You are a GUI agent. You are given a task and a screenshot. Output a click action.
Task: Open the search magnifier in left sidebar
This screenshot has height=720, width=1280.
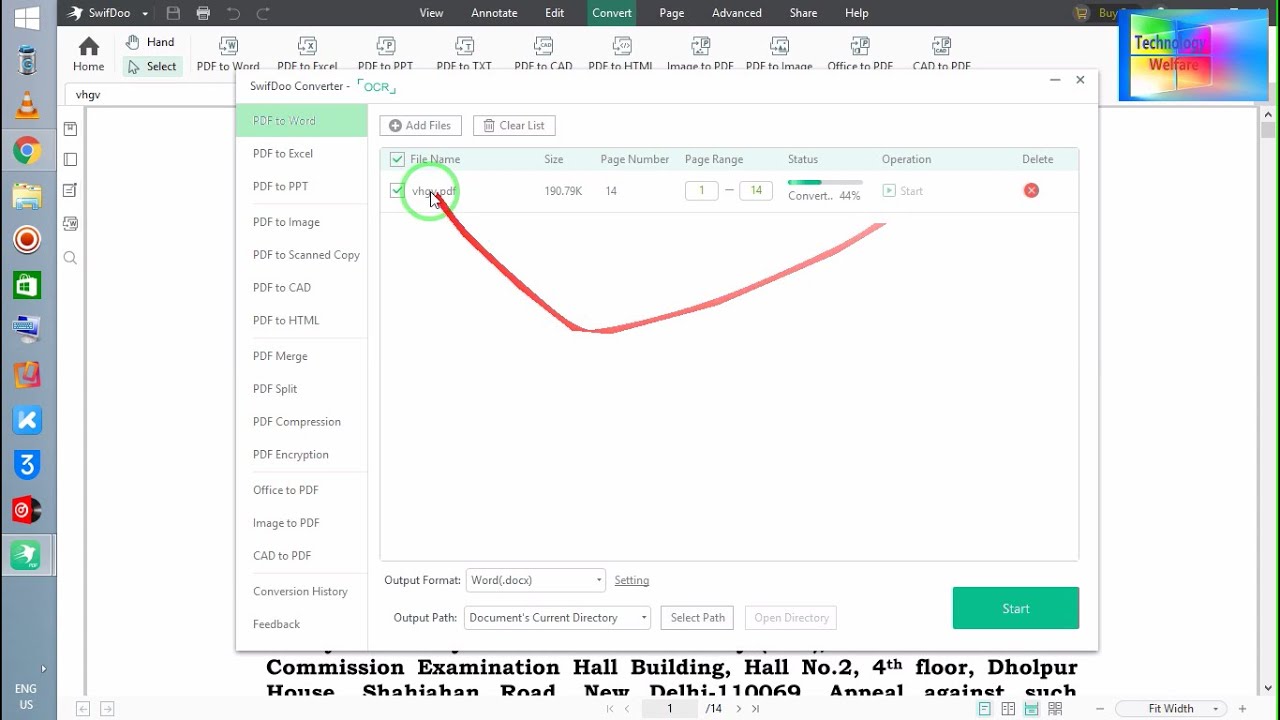click(70, 258)
